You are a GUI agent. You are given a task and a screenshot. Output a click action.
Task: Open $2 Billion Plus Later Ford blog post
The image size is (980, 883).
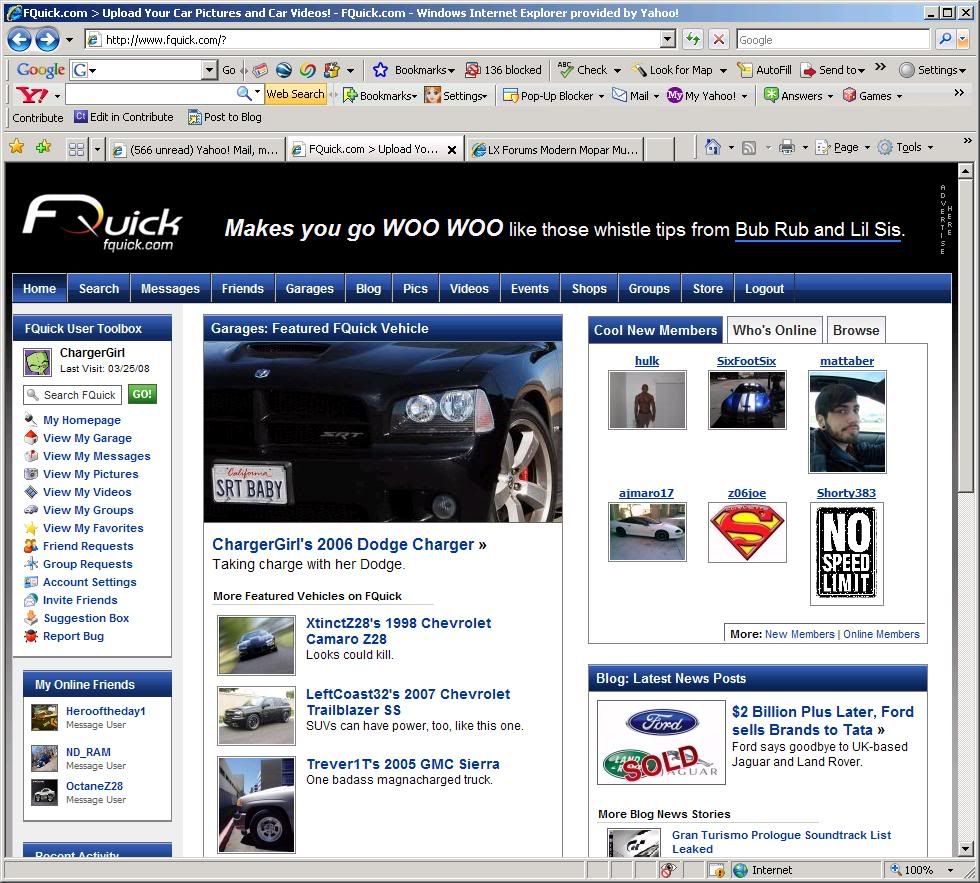822,721
